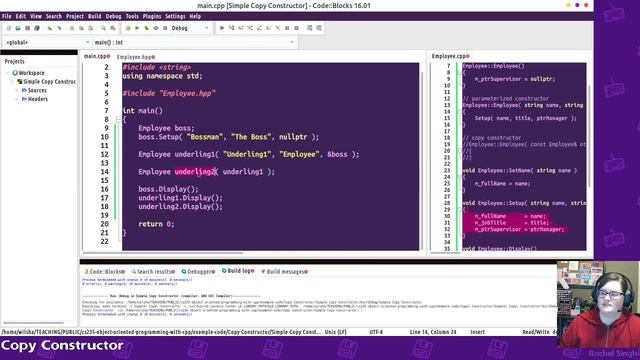Viewport: 640px width, 360px height.
Task: Open the Settings menu
Action: click(x=175, y=16)
